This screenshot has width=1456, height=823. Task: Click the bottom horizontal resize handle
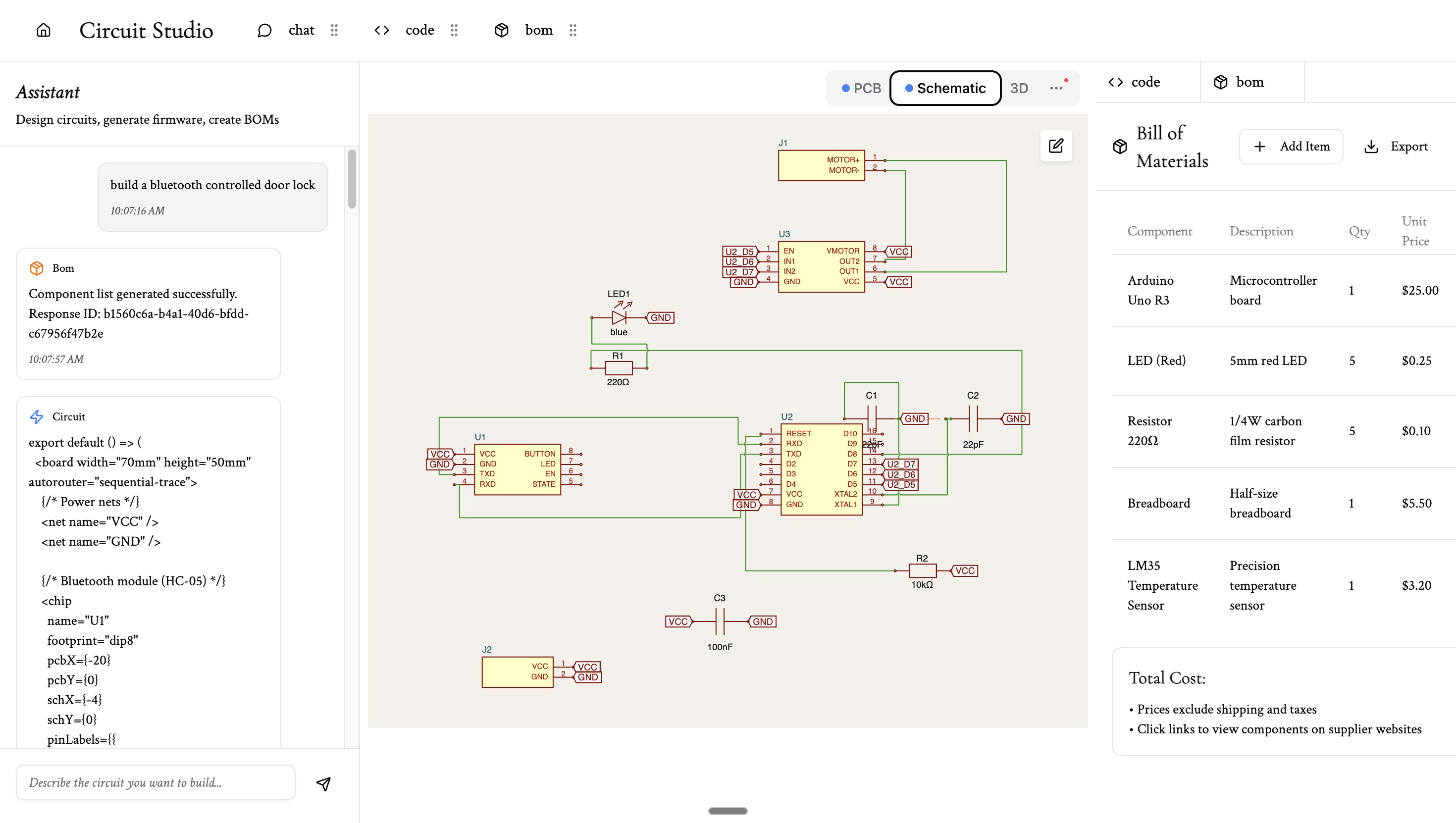coord(728,811)
